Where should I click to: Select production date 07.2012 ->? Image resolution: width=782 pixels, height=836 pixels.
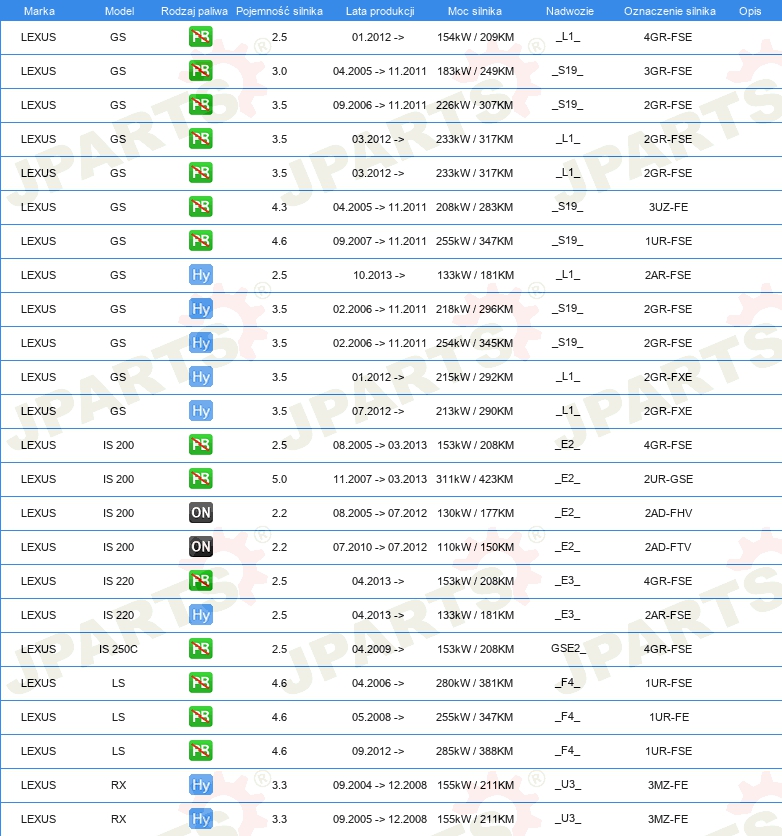pos(378,411)
